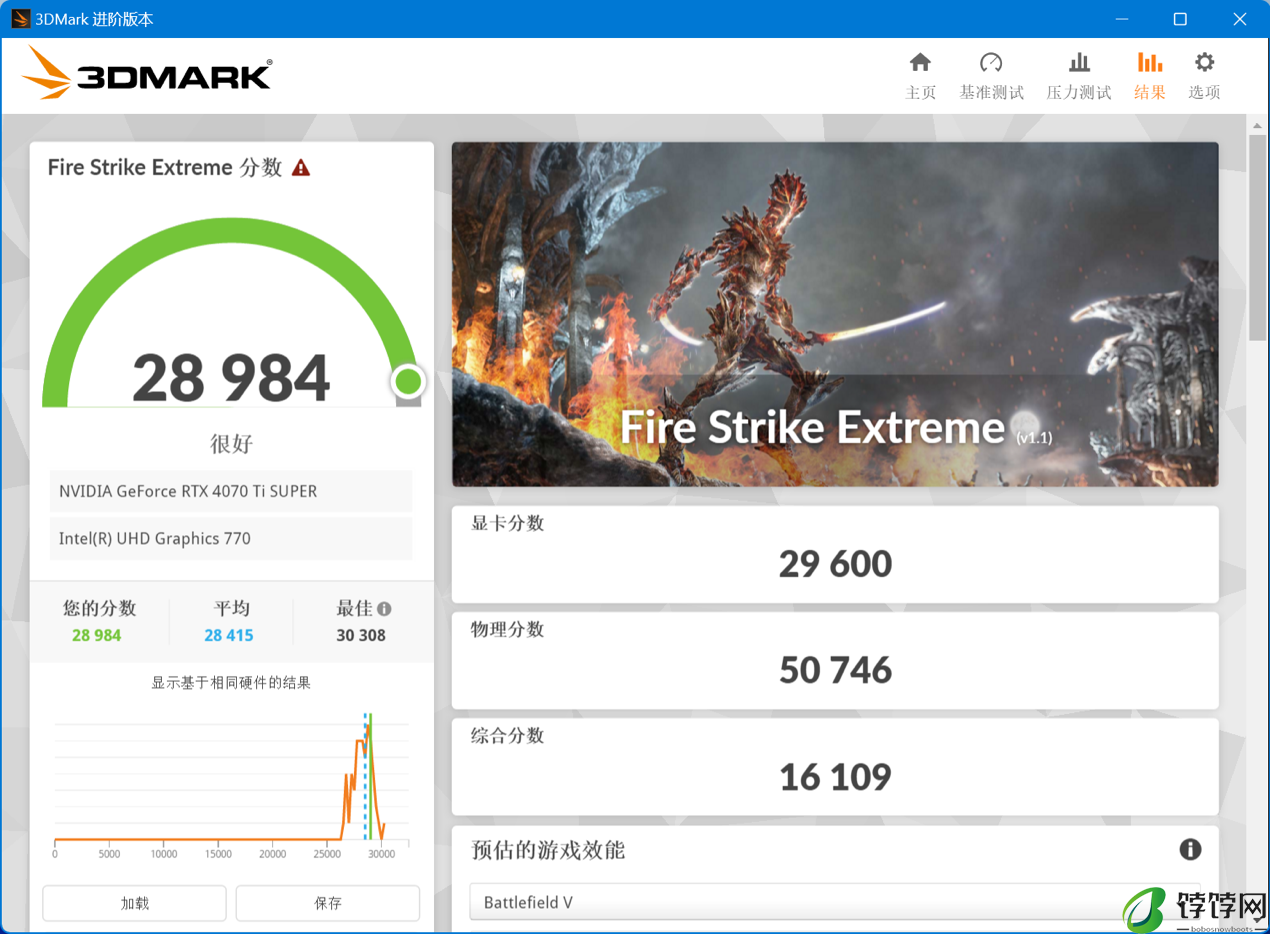Viewport: 1270px width, 934px height.
Task: Open the results (结果) bar-chart icon
Action: [1150, 63]
